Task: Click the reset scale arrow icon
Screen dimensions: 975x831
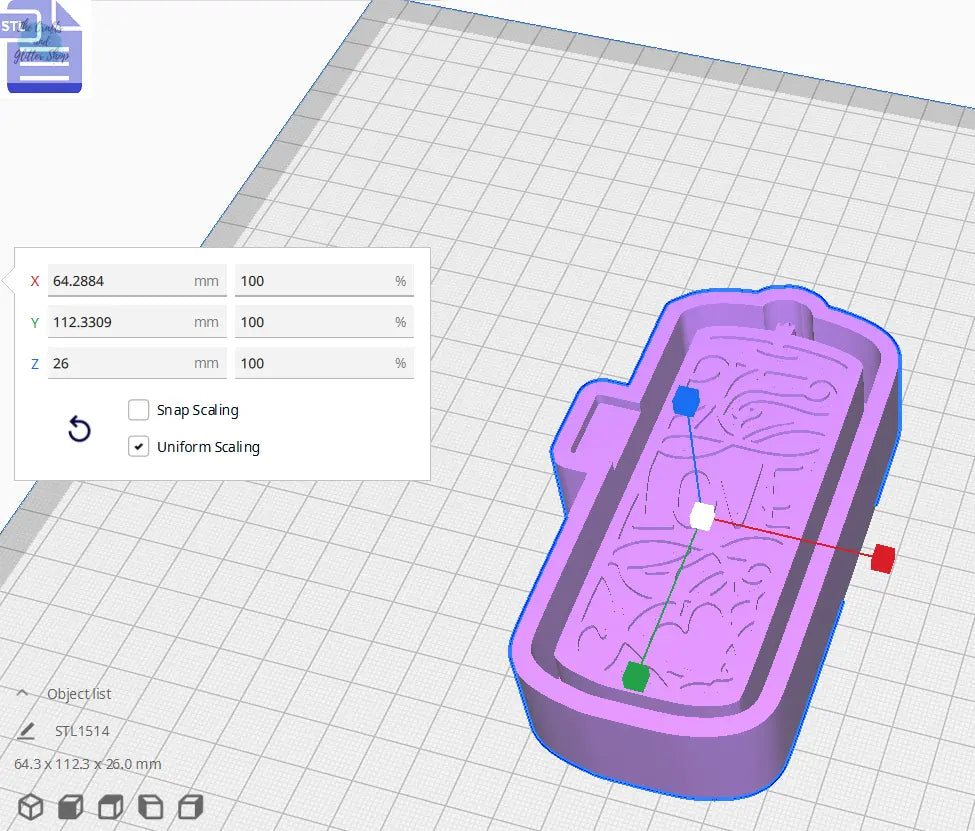Action: click(x=78, y=428)
